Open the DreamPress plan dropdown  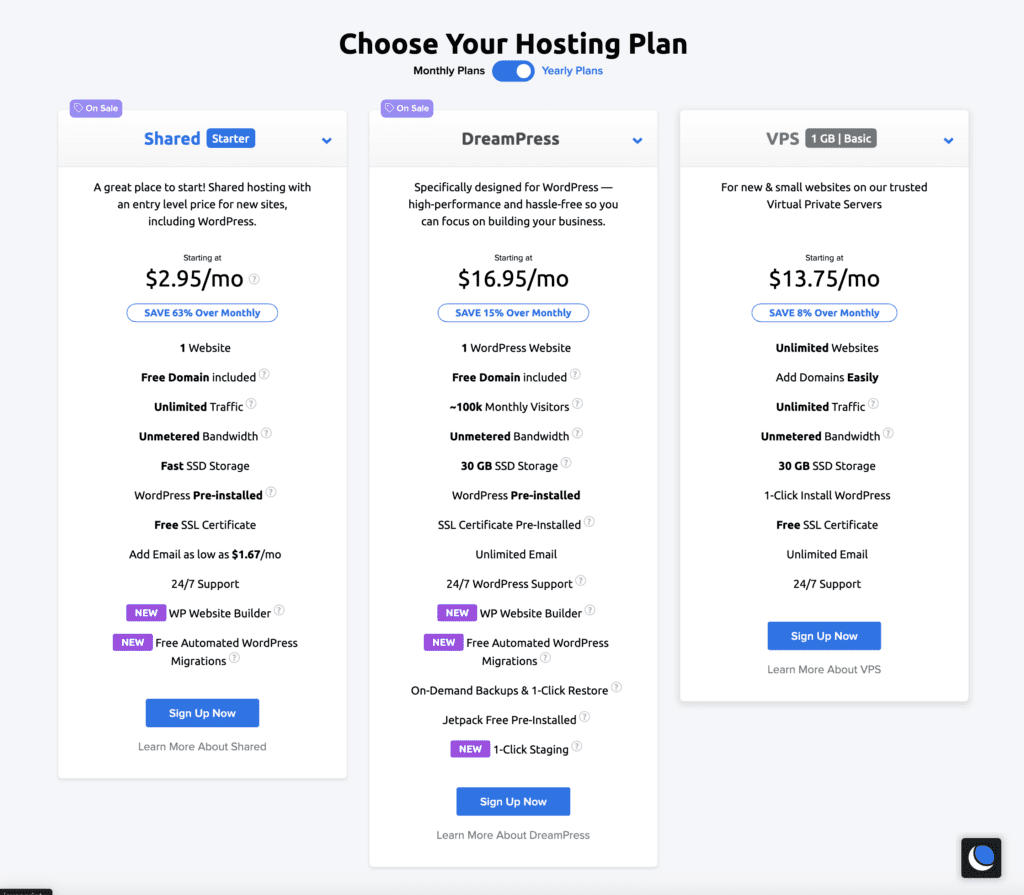(x=637, y=140)
